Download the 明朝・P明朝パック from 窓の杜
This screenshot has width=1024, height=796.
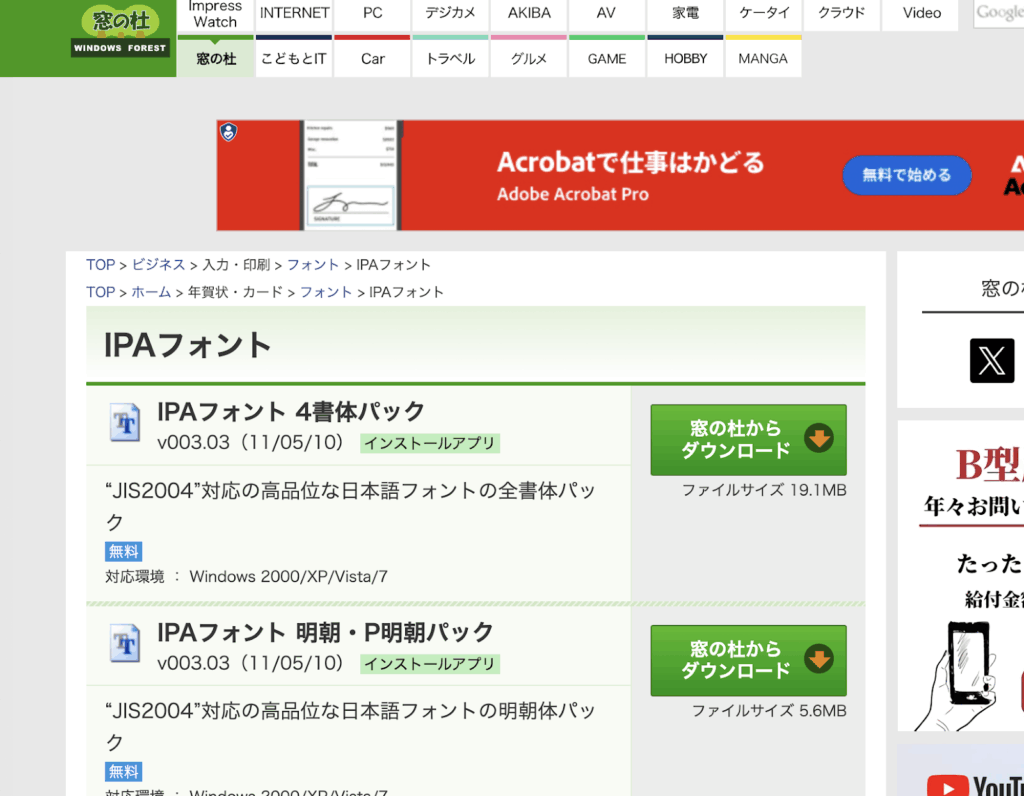[748, 660]
